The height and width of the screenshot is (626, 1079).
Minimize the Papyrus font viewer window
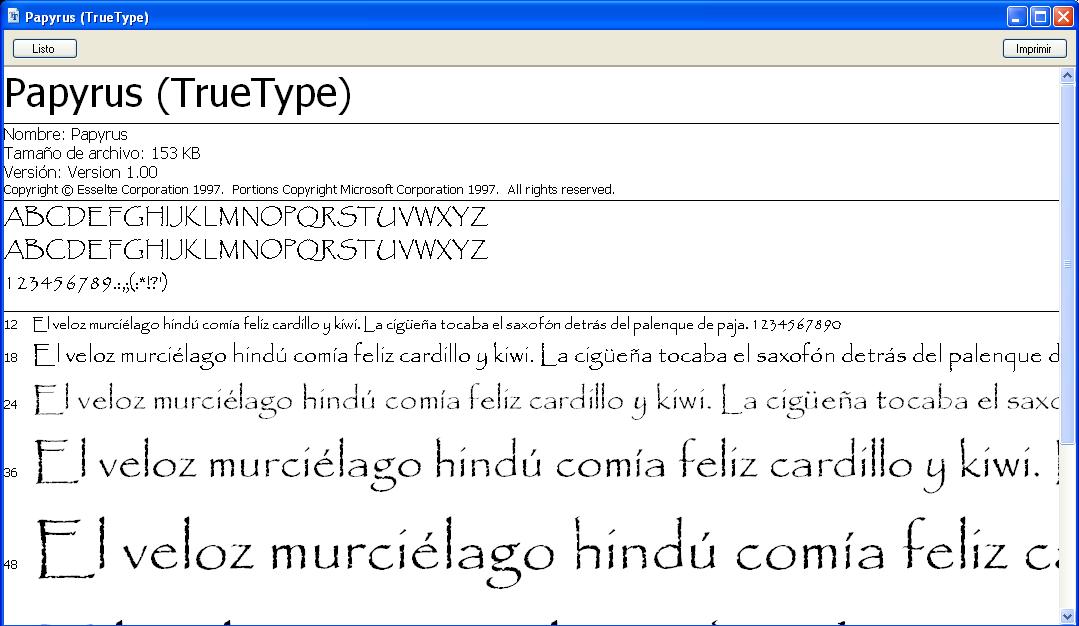(x=1016, y=17)
